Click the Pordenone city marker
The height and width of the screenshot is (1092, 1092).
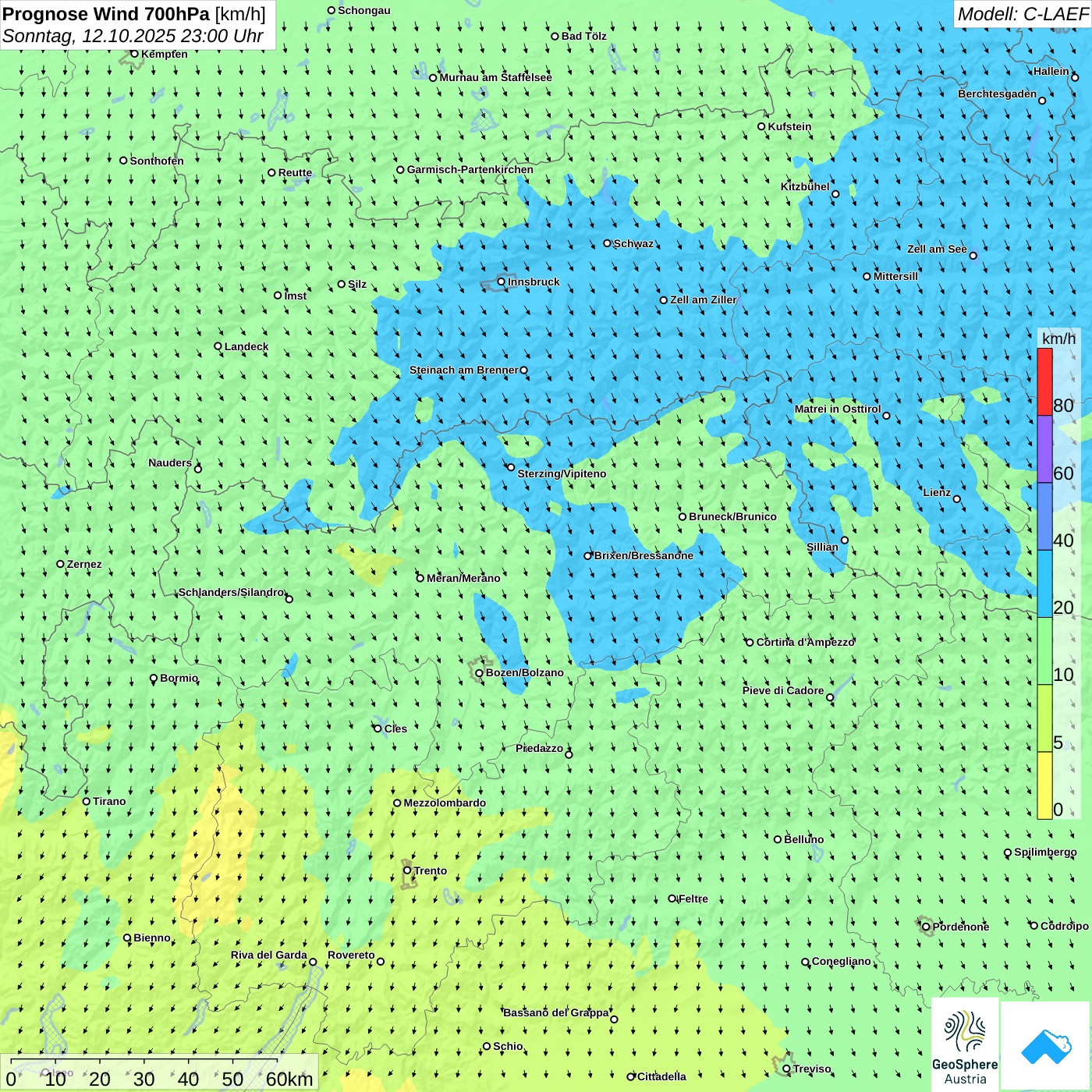[926, 927]
